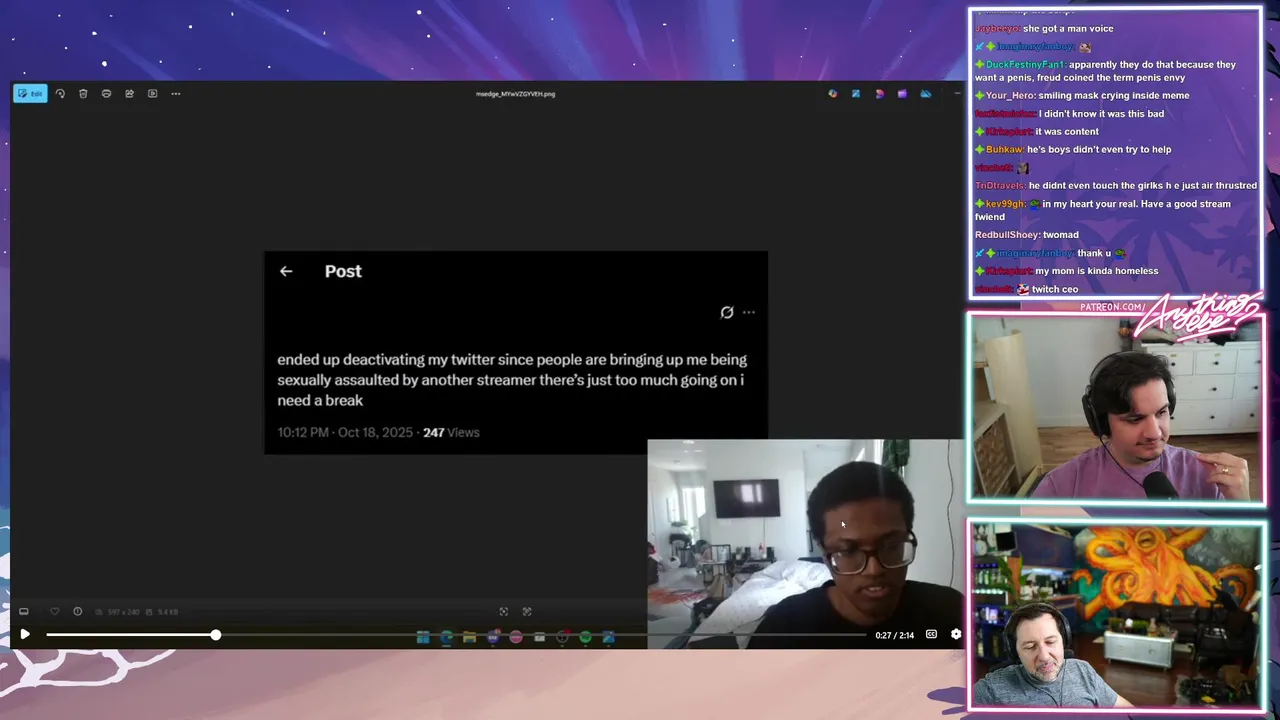Enter fullscreen via Photos footer expand icon
Image resolution: width=1280 pixels, height=720 pixels.
[x=527, y=611]
